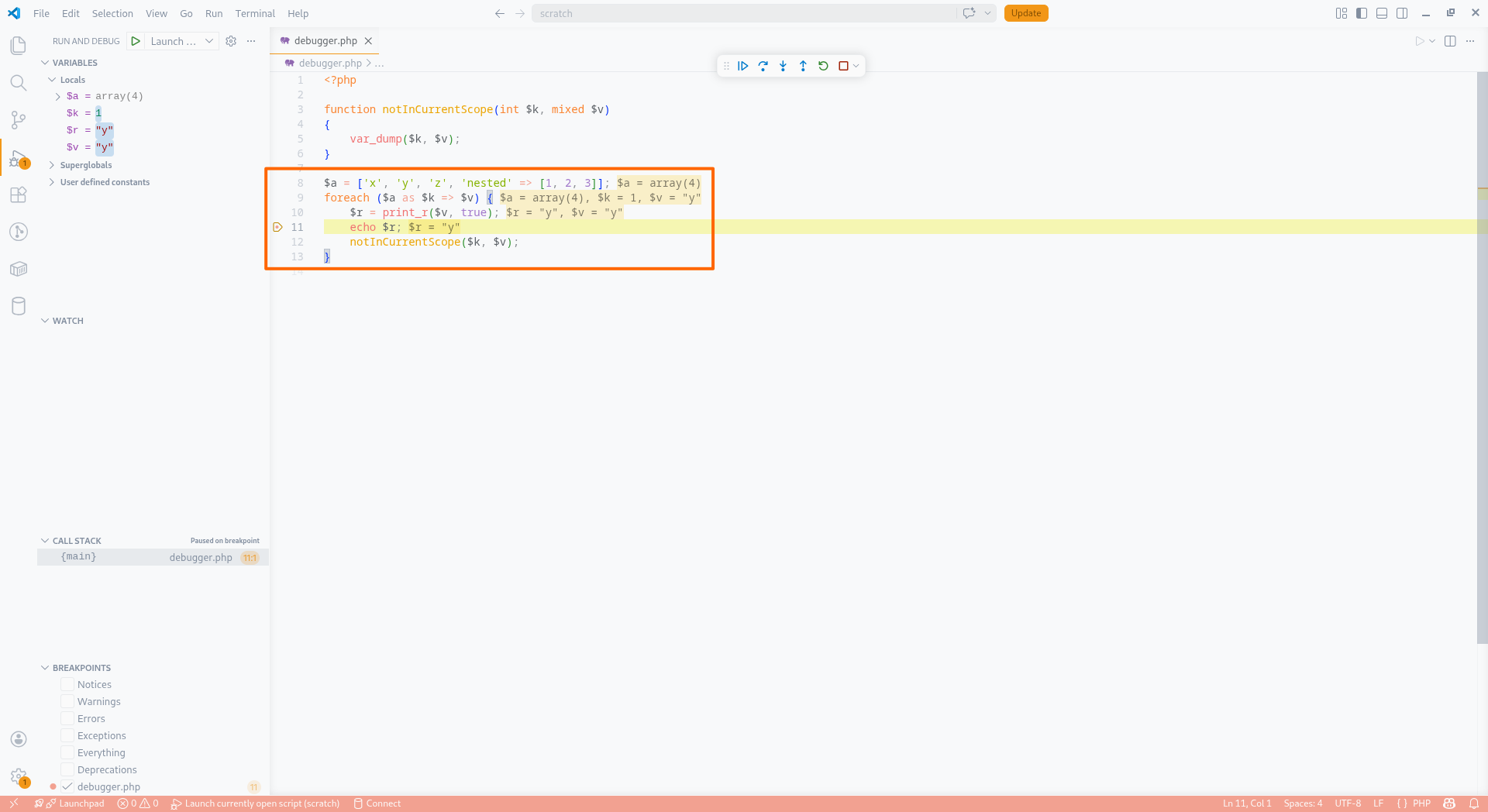Click the Step Out debug icon
The image size is (1488, 812).
(804, 66)
